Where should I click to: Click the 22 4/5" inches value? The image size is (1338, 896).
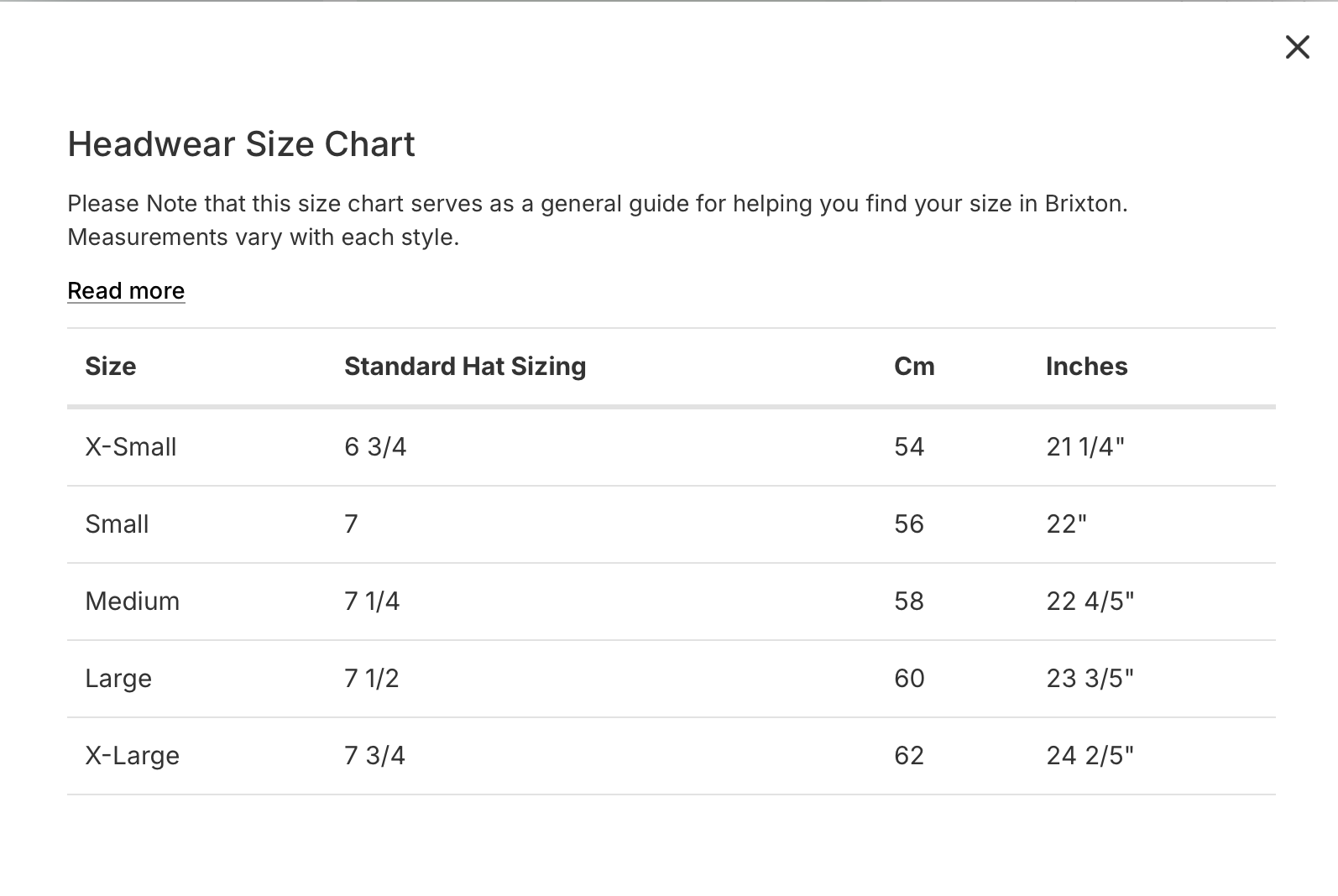pos(1090,602)
